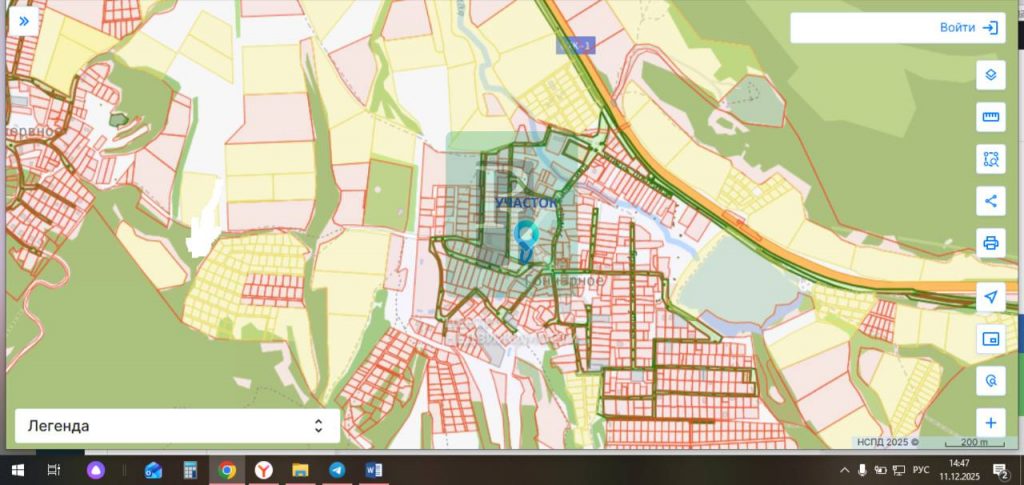Activate the area search selection tool

tap(990, 159)
